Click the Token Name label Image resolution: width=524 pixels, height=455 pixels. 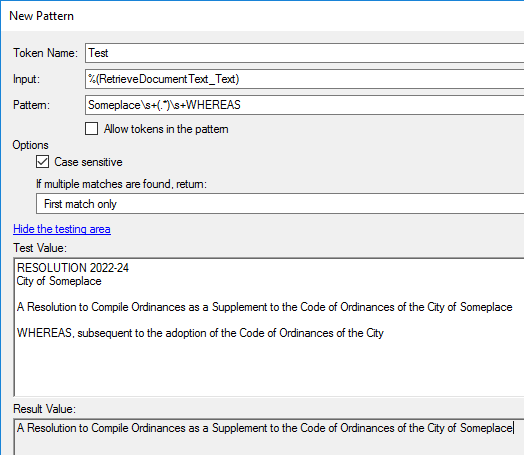[x=45, y=53]
